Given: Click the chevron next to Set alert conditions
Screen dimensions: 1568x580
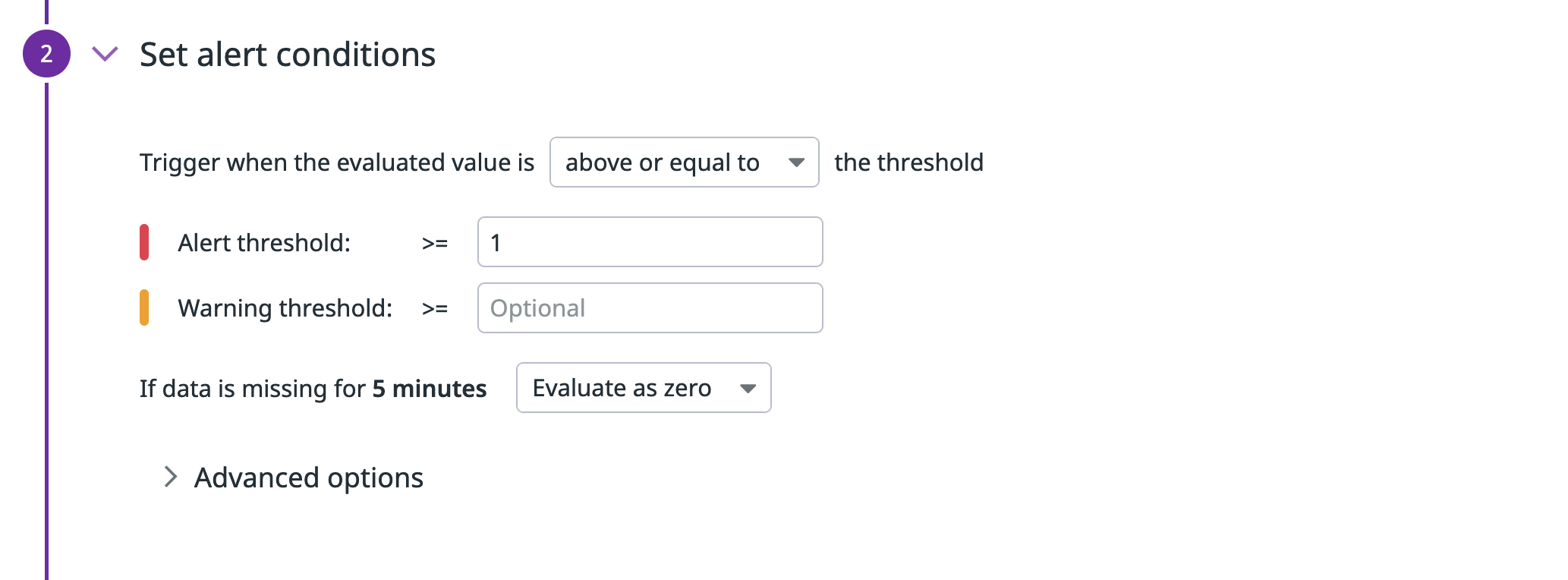Looking at the screenshot, I should (x=104, y=54).
